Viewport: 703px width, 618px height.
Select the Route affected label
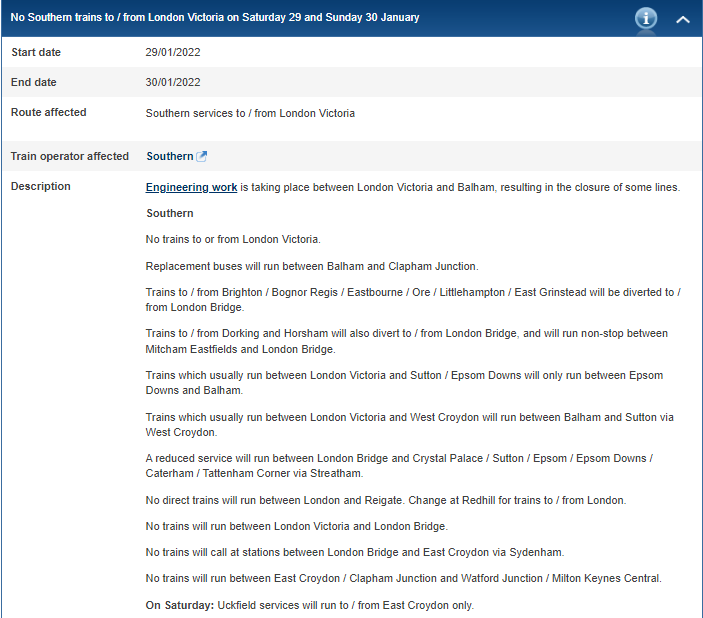[48, 112]
